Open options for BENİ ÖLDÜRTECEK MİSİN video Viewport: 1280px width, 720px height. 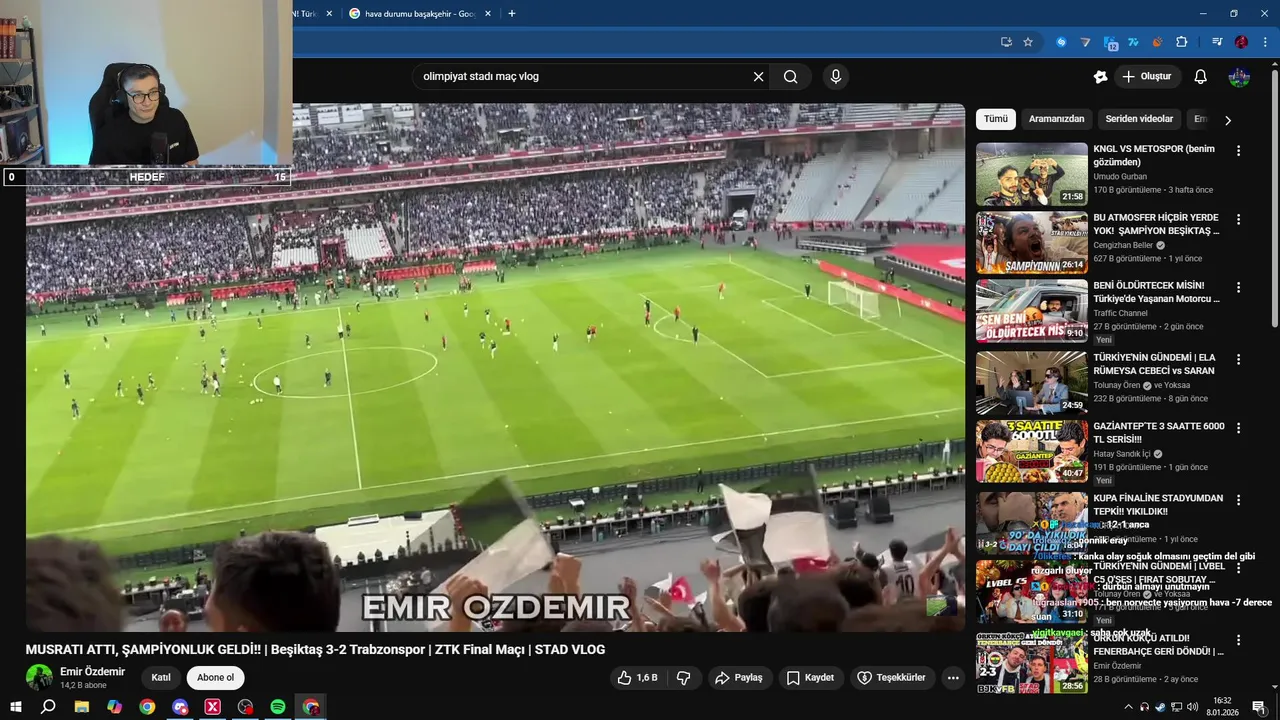click(1238, 287)
